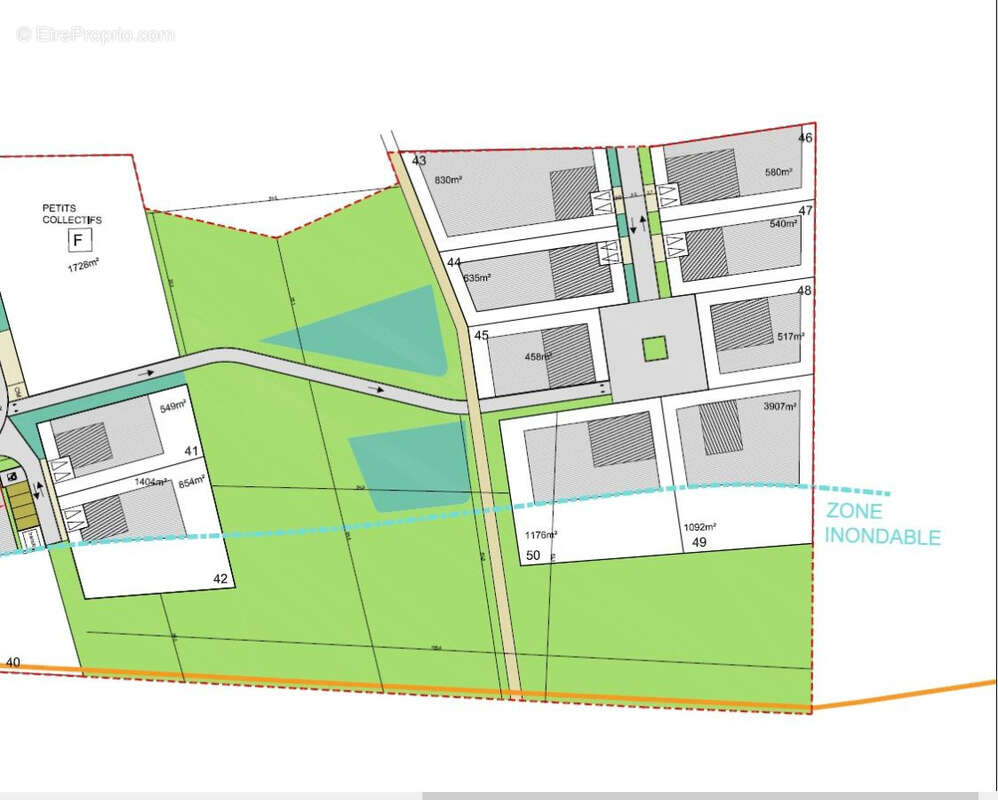Click lot number 44
998x800 pixels.
(x=454, y=262)
